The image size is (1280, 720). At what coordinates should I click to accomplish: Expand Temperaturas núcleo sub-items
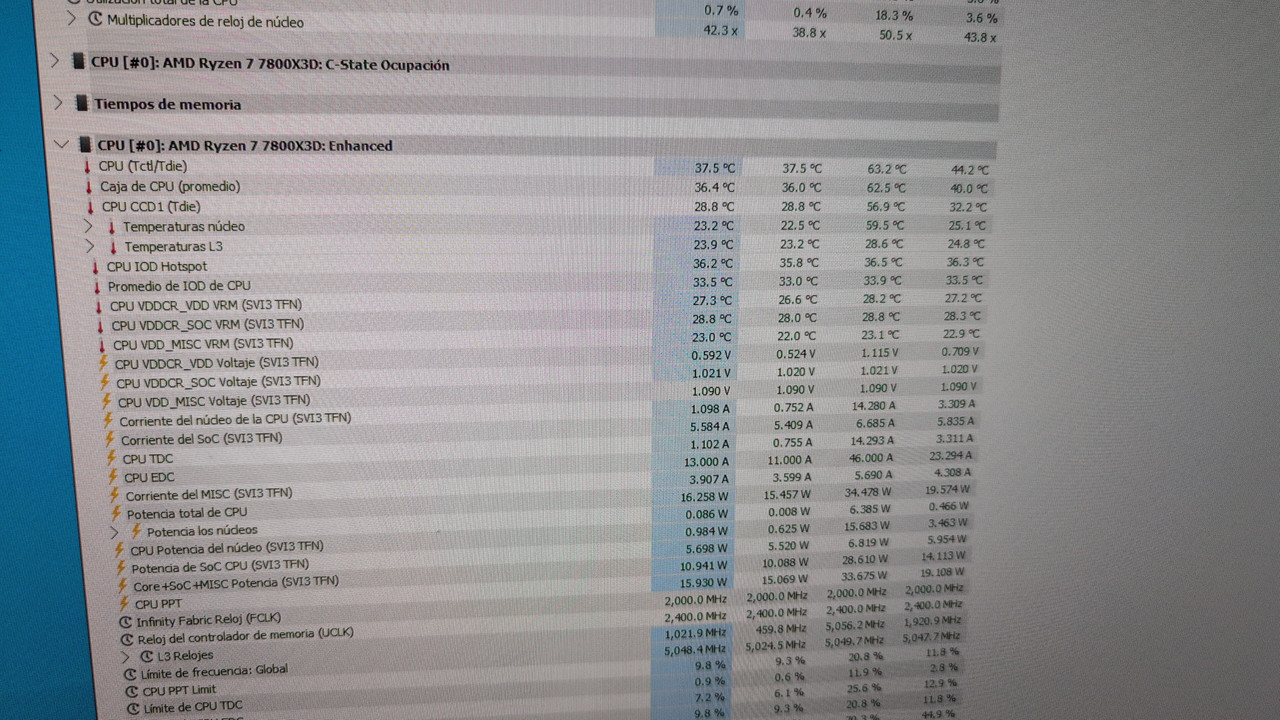click(89, 226)
